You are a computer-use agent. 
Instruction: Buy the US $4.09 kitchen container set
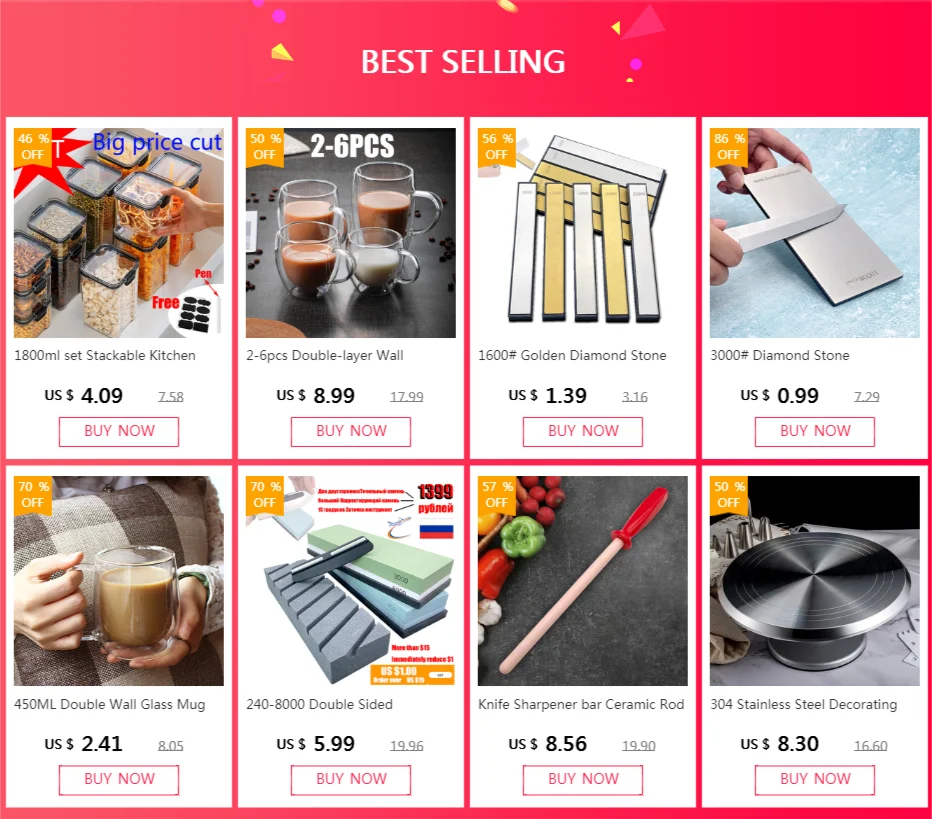(119, 431)
